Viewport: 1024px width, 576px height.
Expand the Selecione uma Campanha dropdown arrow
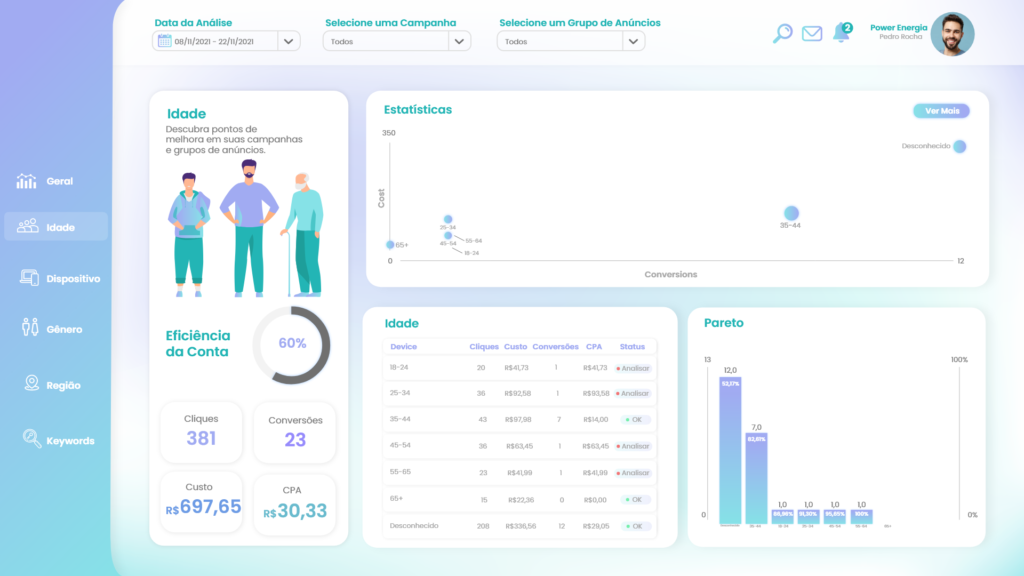(459, 41)
